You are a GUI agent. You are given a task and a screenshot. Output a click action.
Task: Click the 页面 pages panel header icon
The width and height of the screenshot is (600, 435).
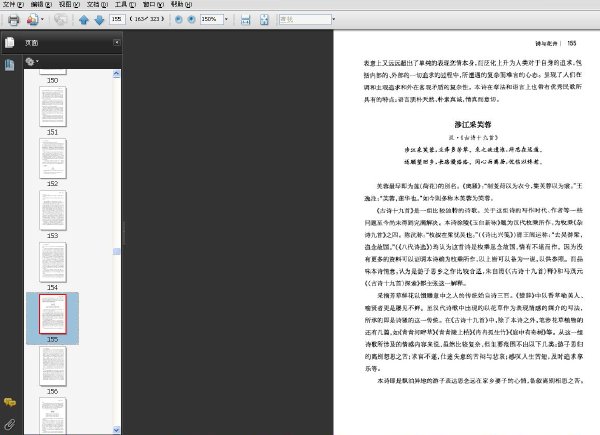click(x=10, y=42)
